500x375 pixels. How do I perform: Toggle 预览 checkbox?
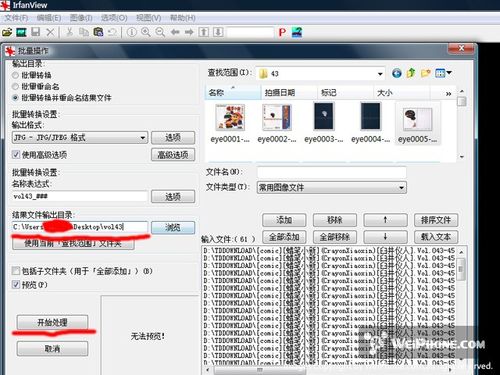pyautogui.click(x=16, y=285)
